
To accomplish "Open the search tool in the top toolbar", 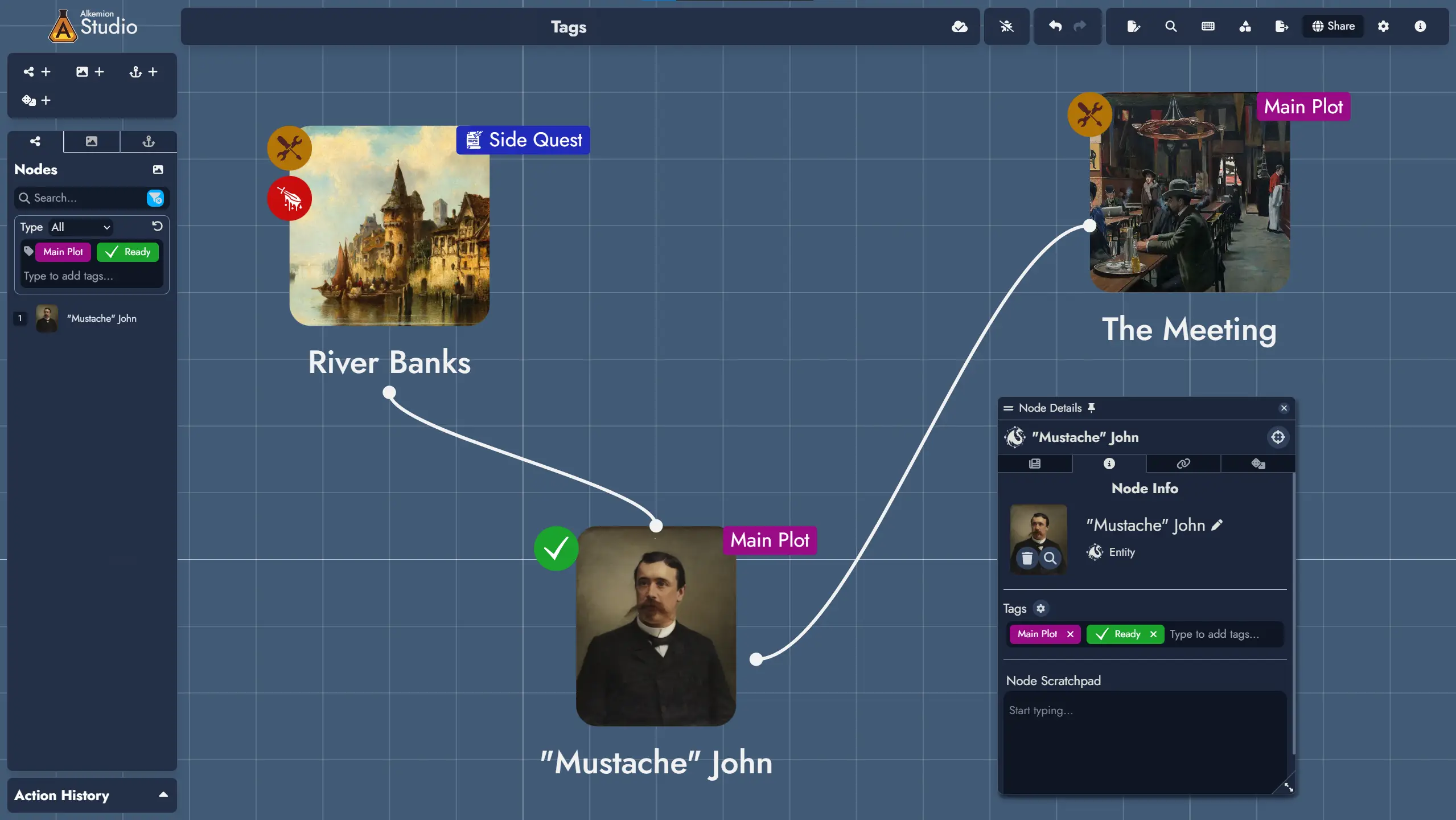I will click(x=1171, y=26).
